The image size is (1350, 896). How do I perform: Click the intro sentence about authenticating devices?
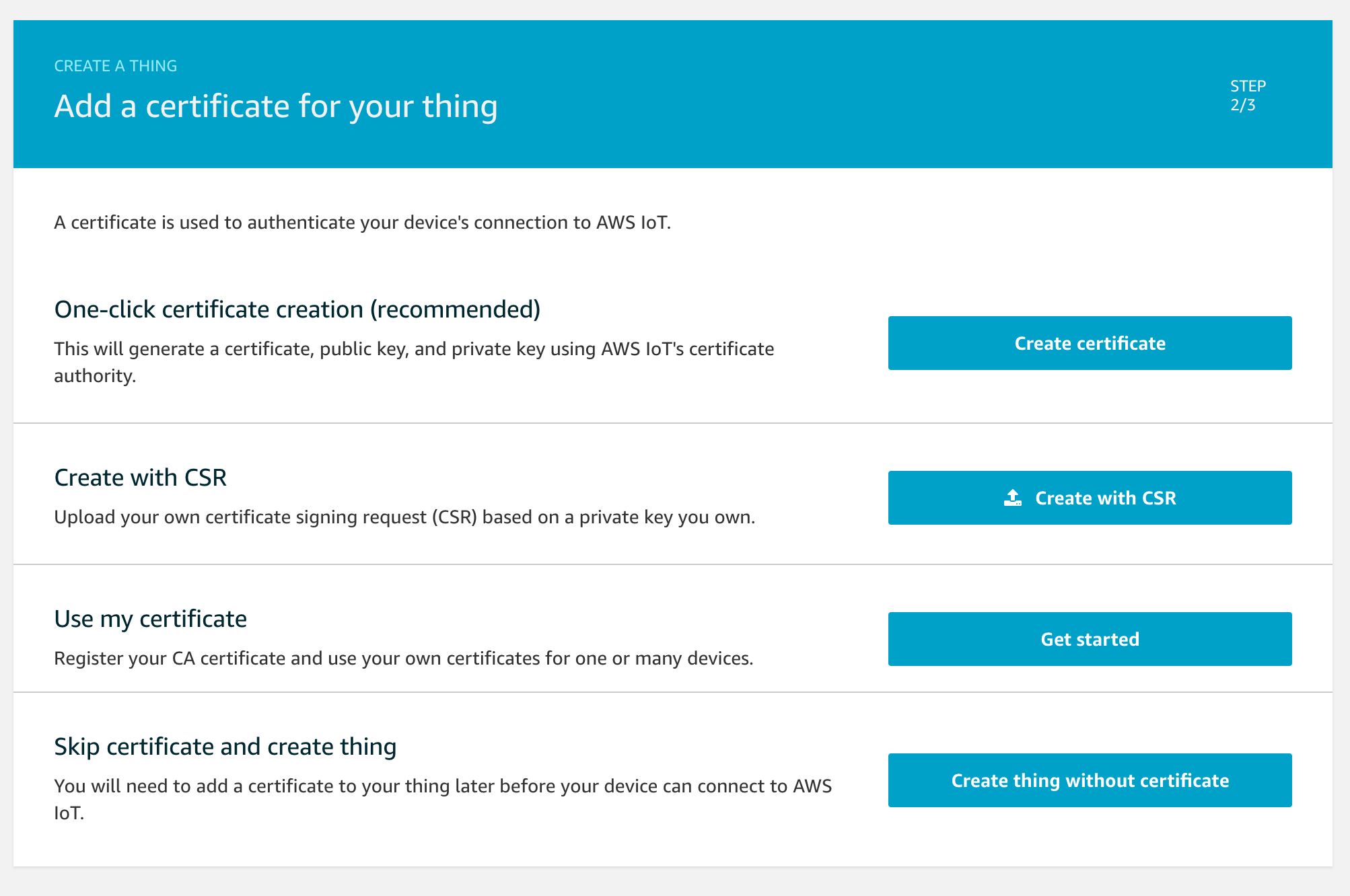pos(362,223)
